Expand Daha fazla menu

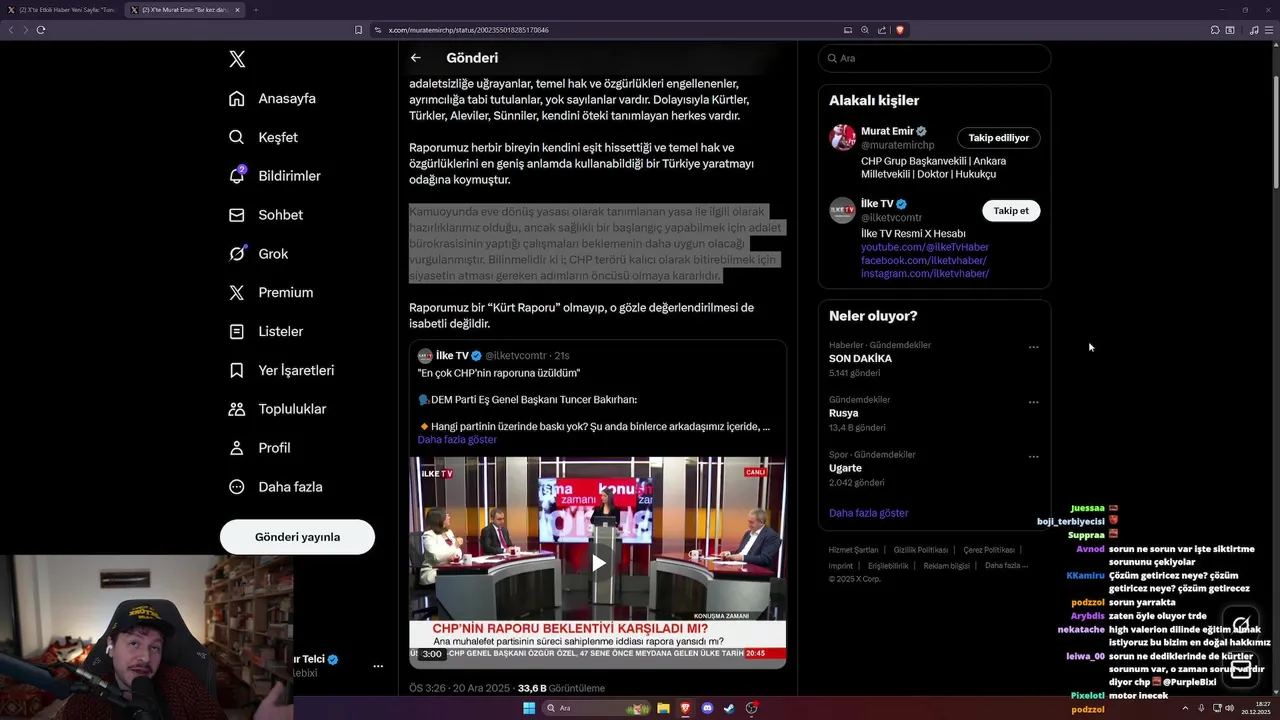point(275,487)
